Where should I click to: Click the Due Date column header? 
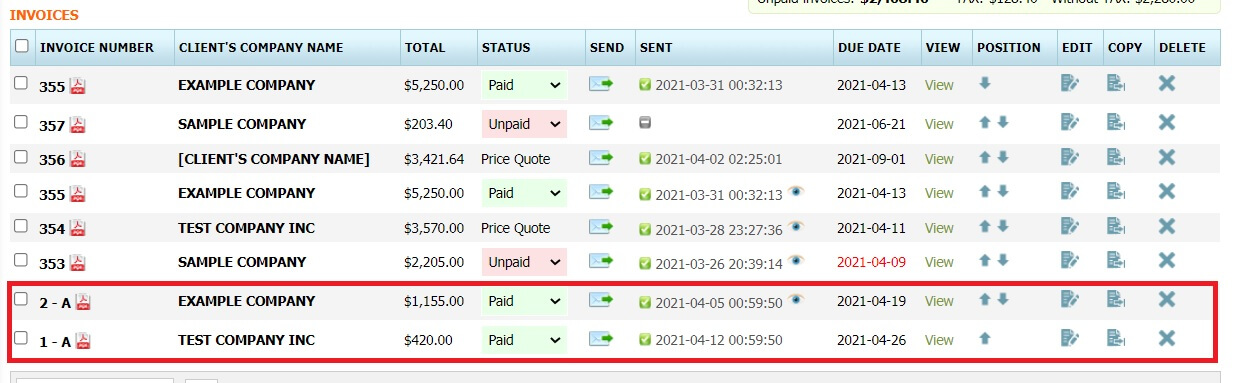(869, 47)
